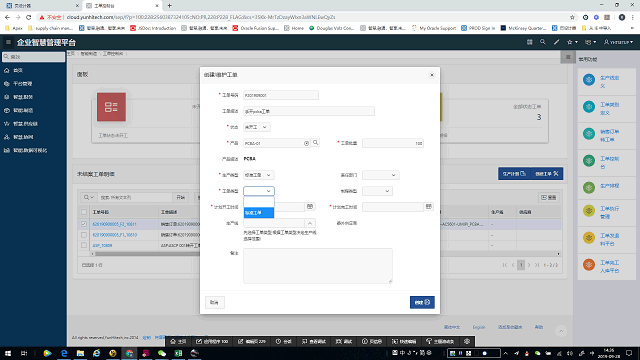This screenshot has height=360, width=640.
Task: Click the work order quantity field showing 100
Action: coord(393,143)
